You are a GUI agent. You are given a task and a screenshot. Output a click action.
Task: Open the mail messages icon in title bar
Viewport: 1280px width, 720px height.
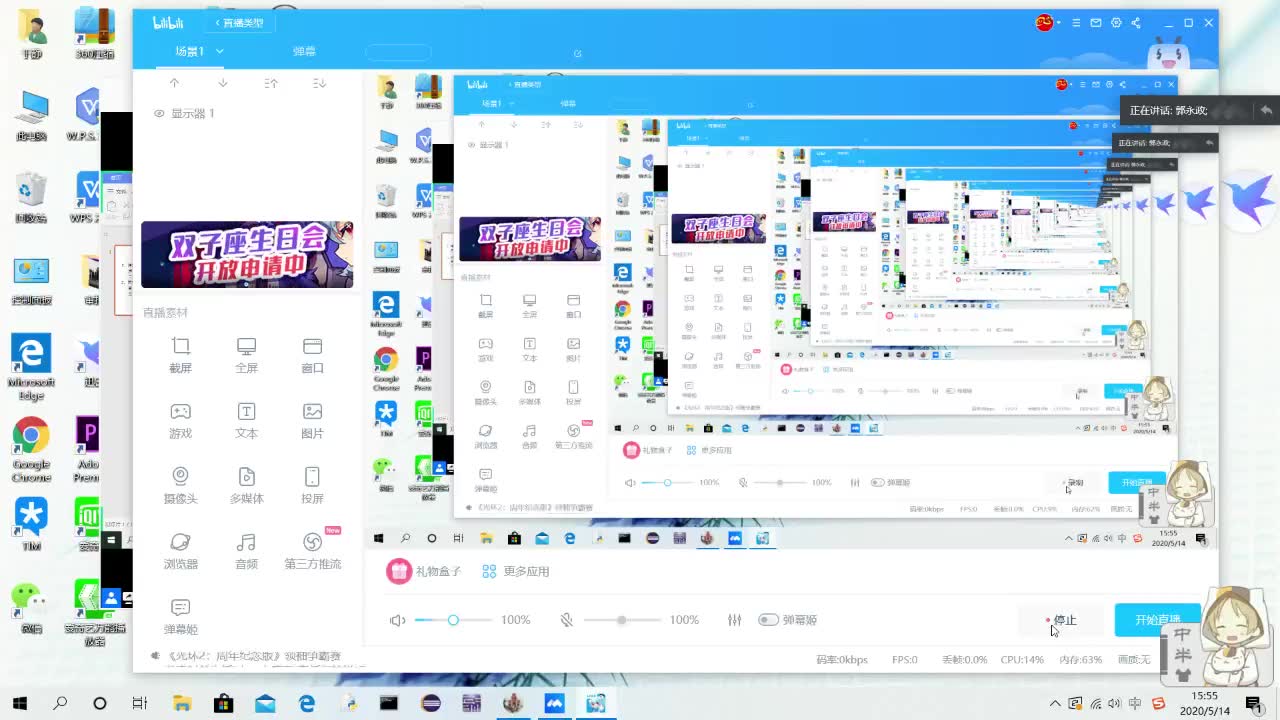[1096, 23]
